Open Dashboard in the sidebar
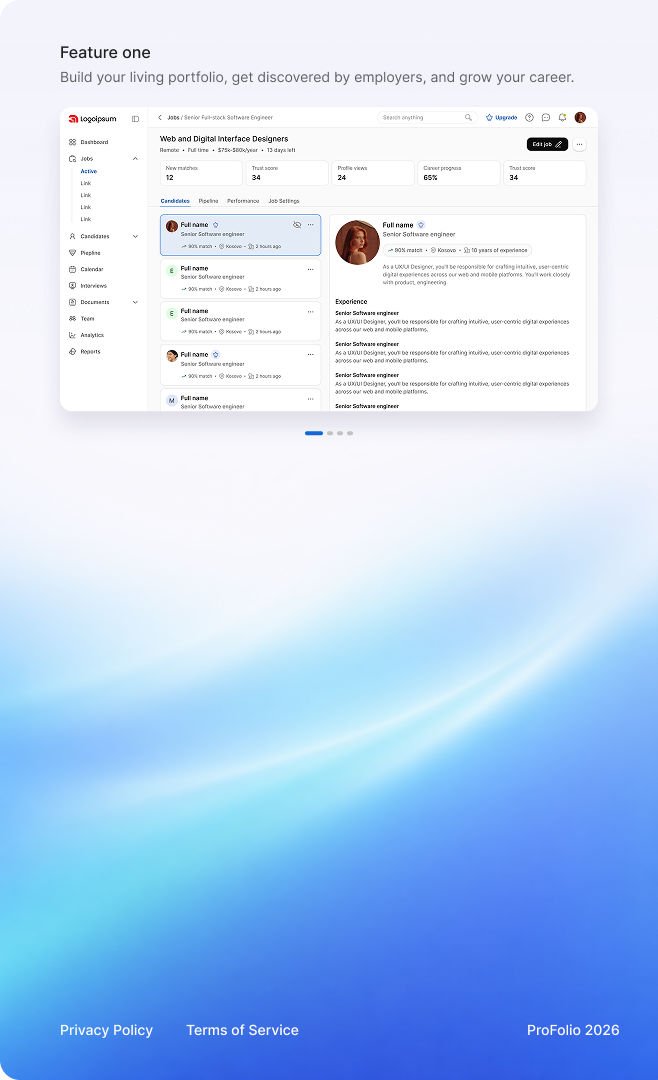This screenshot has height=1080, width=658. coord(94,142)
